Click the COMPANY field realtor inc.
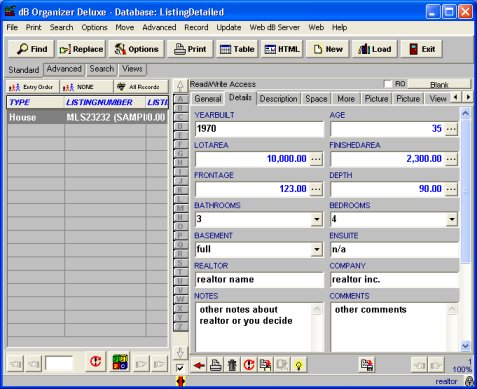This screenshot has width=477, height=389. (394, 279)
